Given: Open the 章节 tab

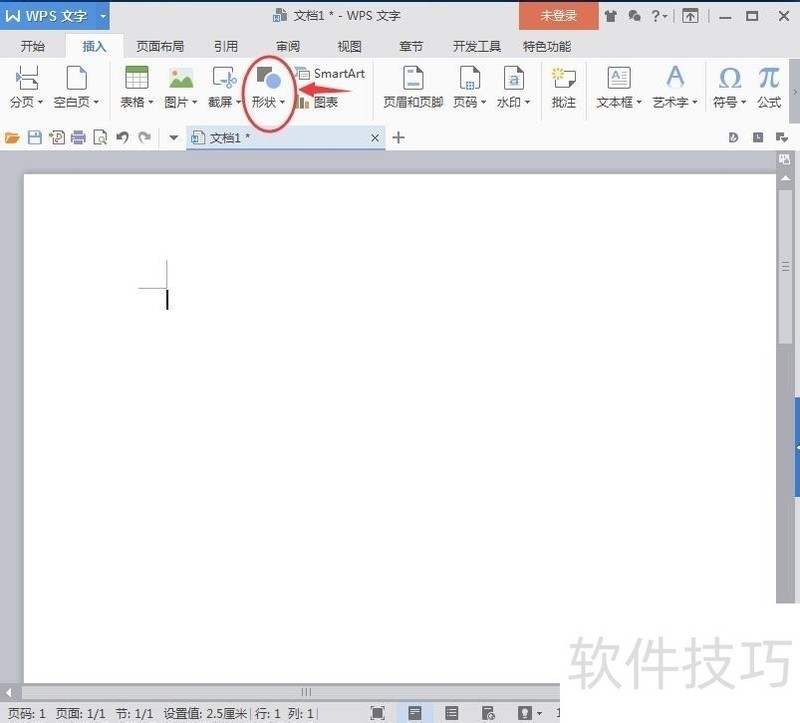Looking at the screenshot, I should click(x=411, y=46).
